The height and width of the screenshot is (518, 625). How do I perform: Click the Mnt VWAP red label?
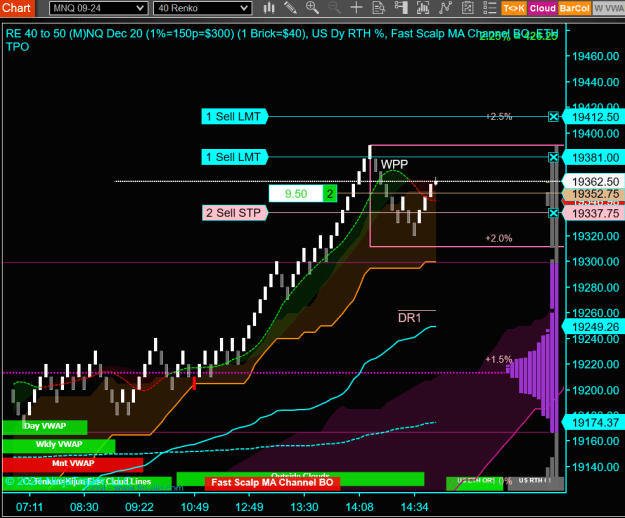click(73, 464)
